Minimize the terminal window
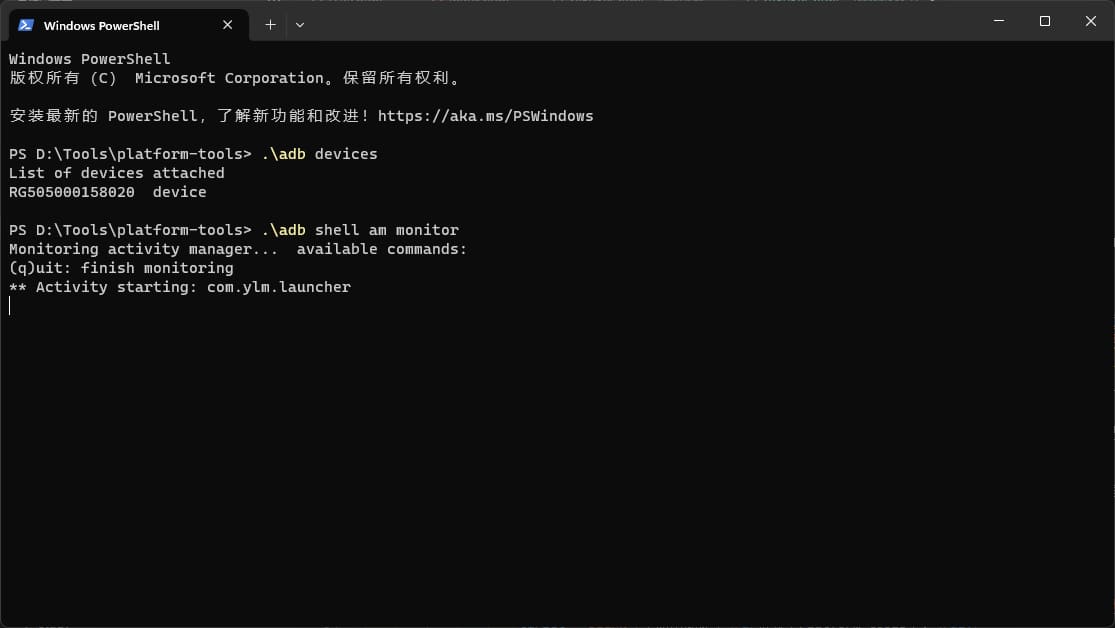This screenshot has width=1115, height=628. point(999,21)
